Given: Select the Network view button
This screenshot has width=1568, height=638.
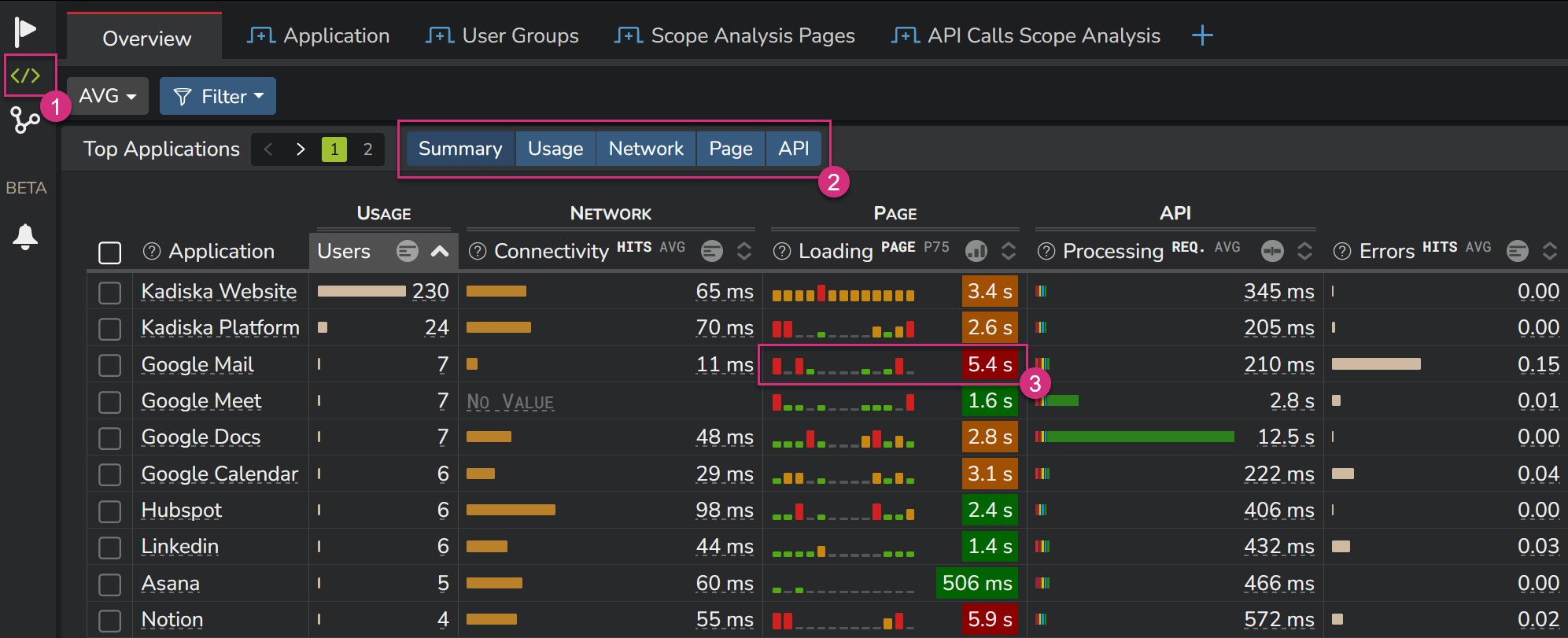Looking at the screenshot, I should point(646,149).
